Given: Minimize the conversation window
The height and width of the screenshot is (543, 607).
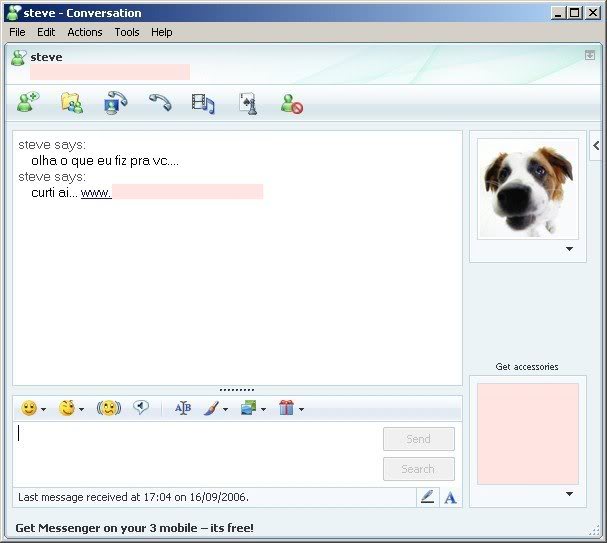Looking at the screenshot, I should 558,13.
